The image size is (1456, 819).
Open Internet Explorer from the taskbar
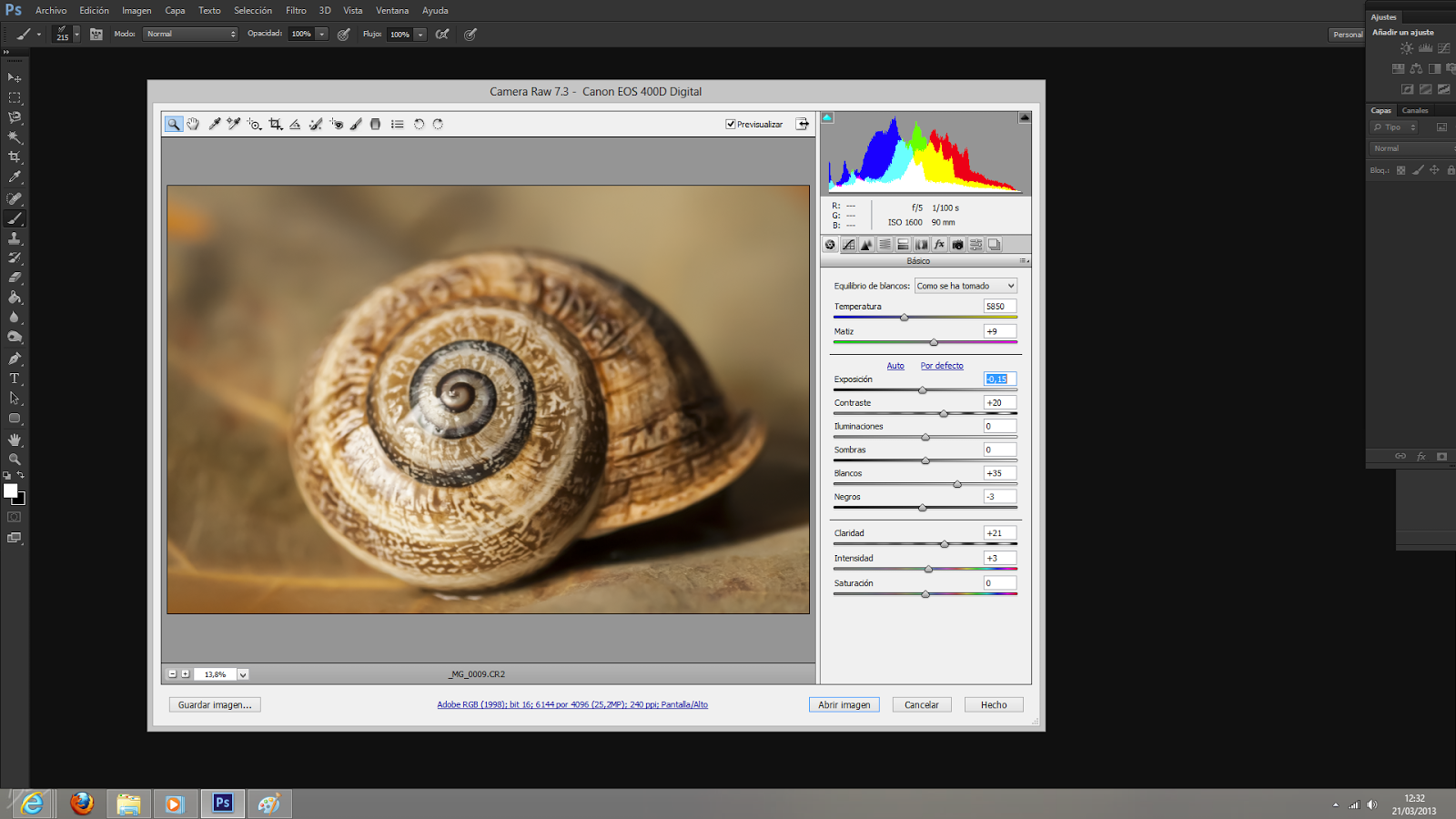pyautogui.click(x=32, y=804)
